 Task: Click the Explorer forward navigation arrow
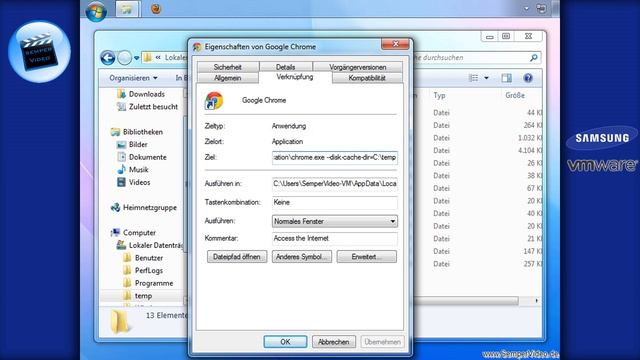(124, 58)
